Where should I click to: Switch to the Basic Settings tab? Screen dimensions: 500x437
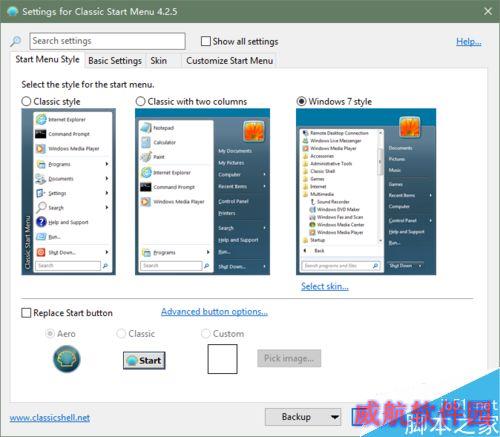point(115,61)
